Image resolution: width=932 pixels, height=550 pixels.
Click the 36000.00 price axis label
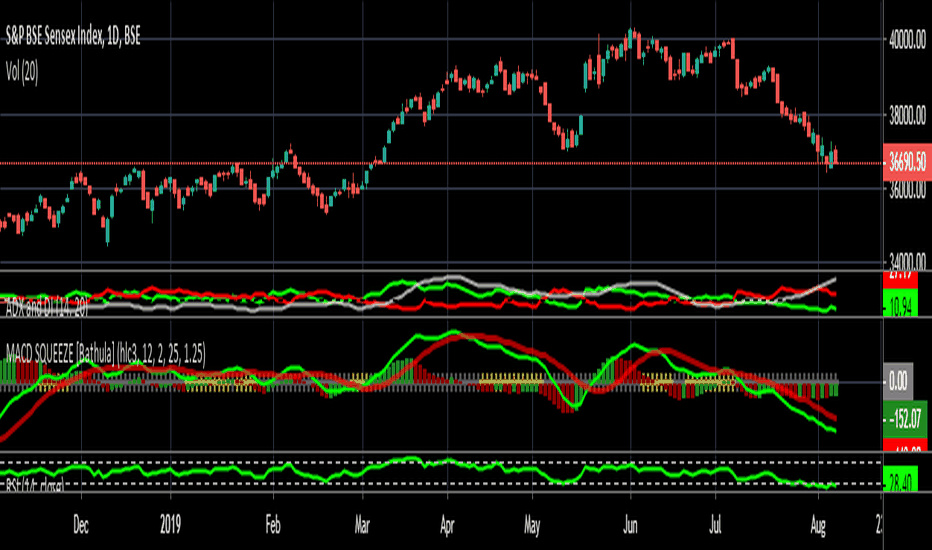907,189
